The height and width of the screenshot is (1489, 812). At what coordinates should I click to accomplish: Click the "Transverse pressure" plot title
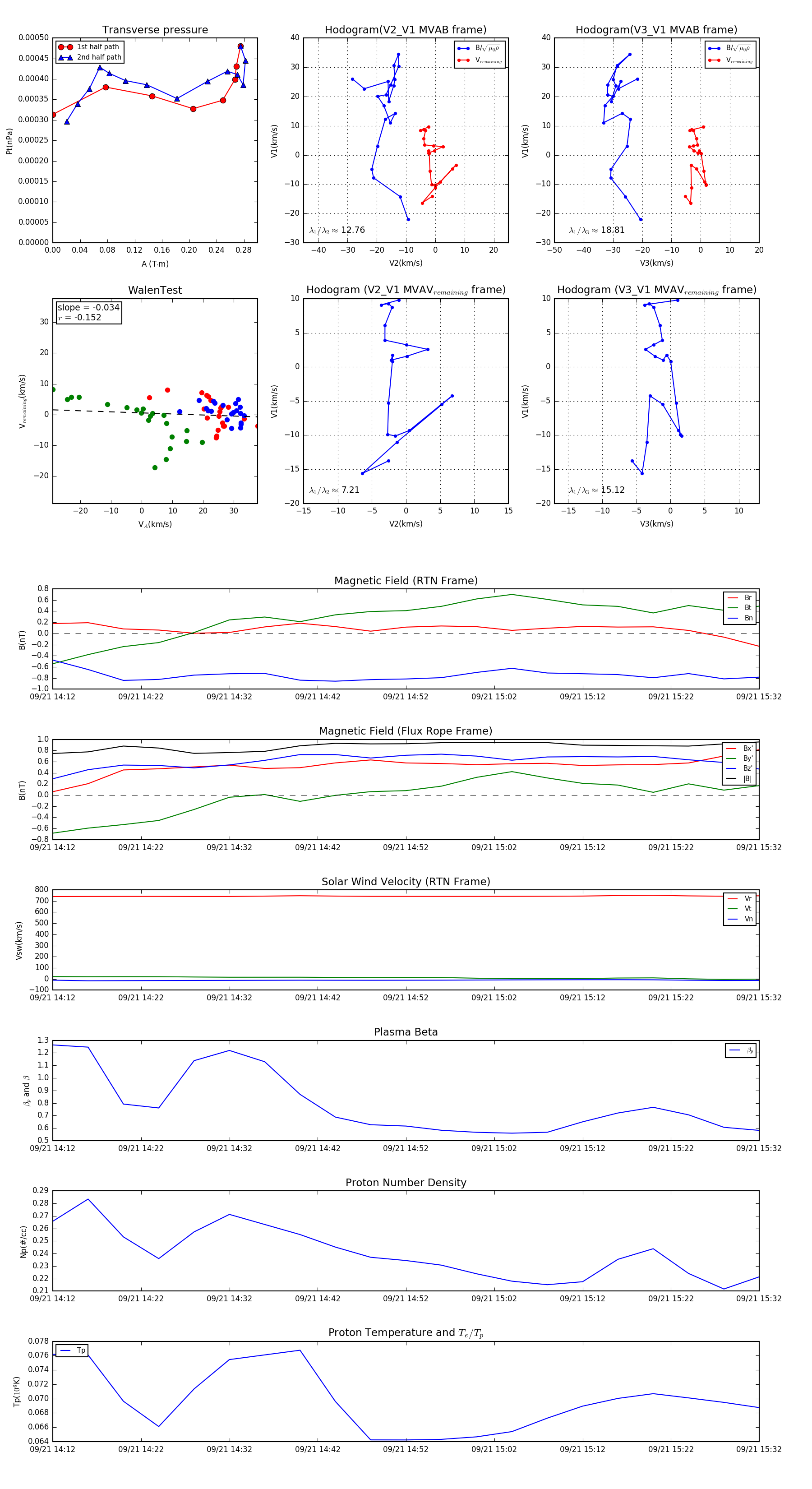point(155,30)
